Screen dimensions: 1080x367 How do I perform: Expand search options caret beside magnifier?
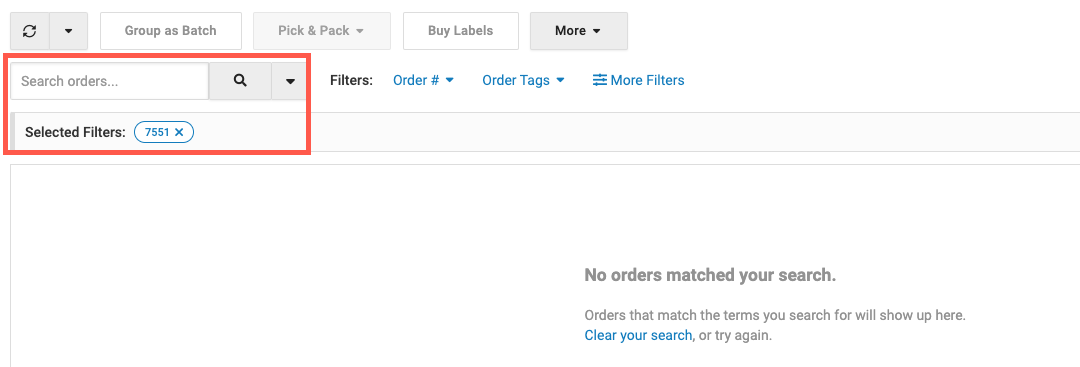pyautogui.click(x=290, y=81)
